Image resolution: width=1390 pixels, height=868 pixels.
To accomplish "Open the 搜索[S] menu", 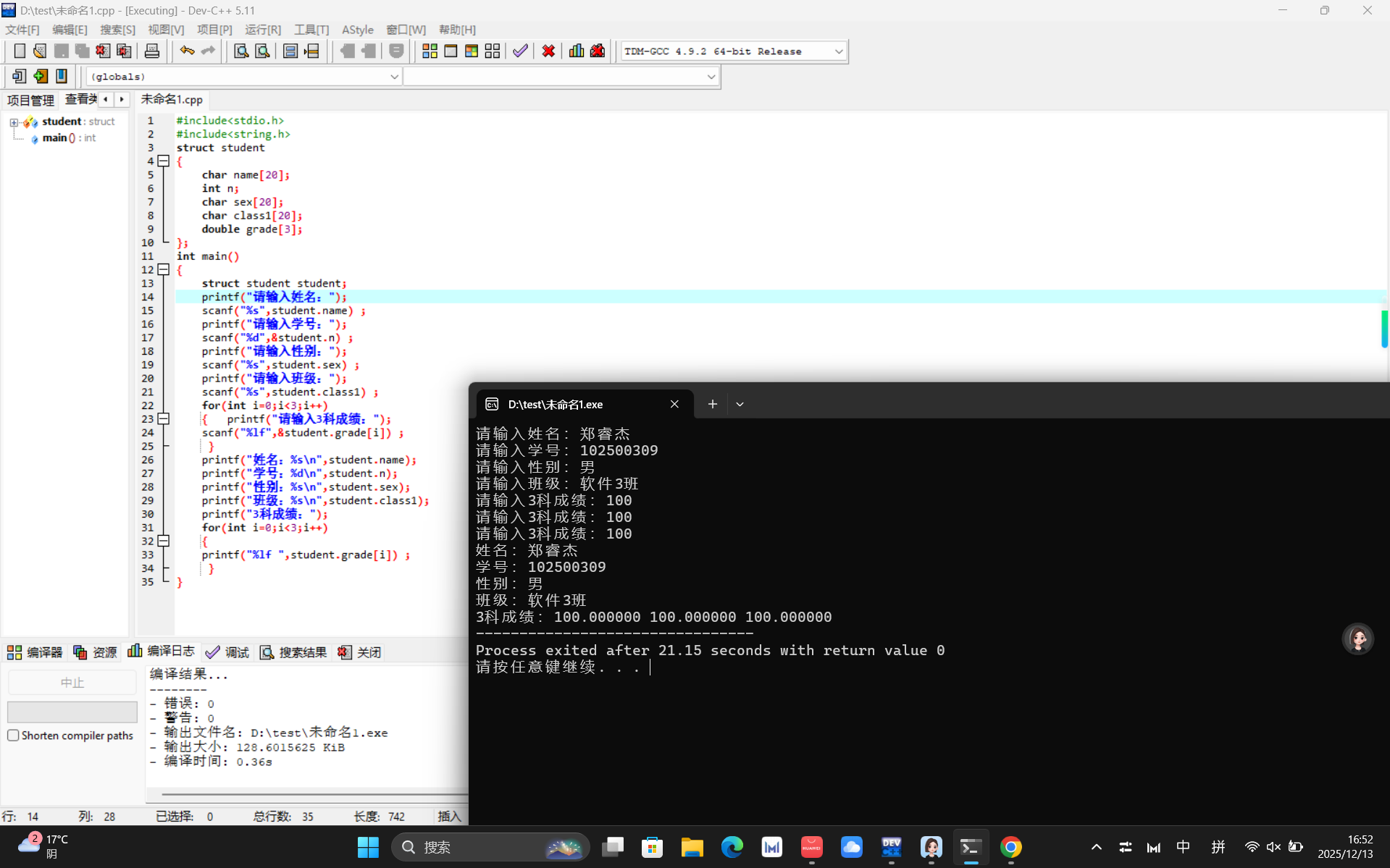I will click(x=117, y=30).
